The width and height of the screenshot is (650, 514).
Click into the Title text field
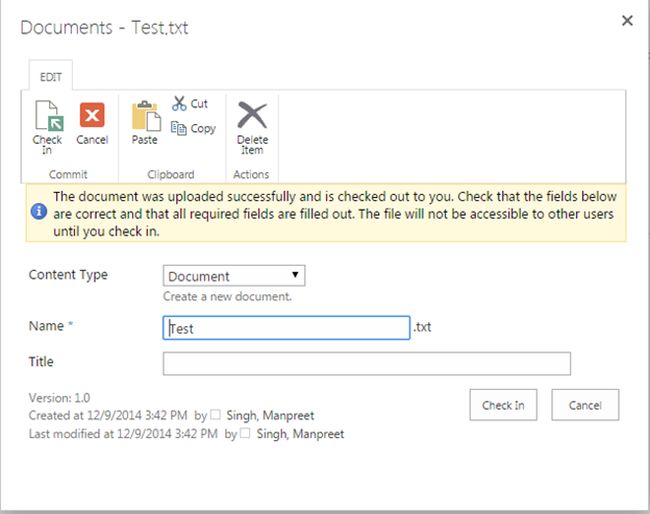point(366,363)
